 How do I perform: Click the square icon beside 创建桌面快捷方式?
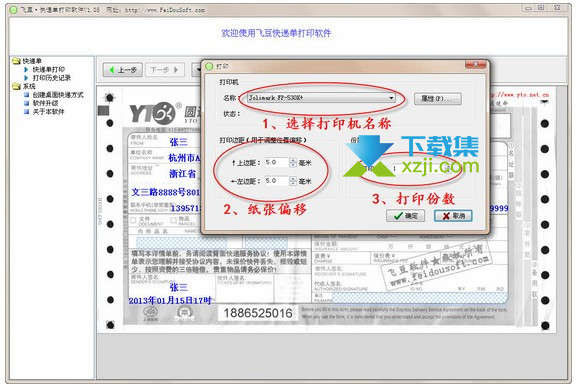pyautogui.click(x=26, y=95)
